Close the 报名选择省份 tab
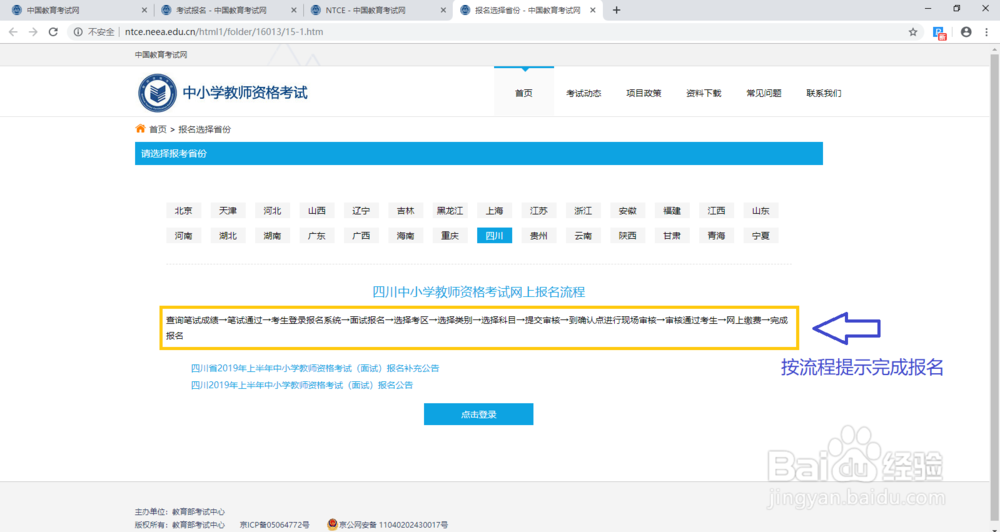This screenshot has height=532, width=1000. pos(592,10)
